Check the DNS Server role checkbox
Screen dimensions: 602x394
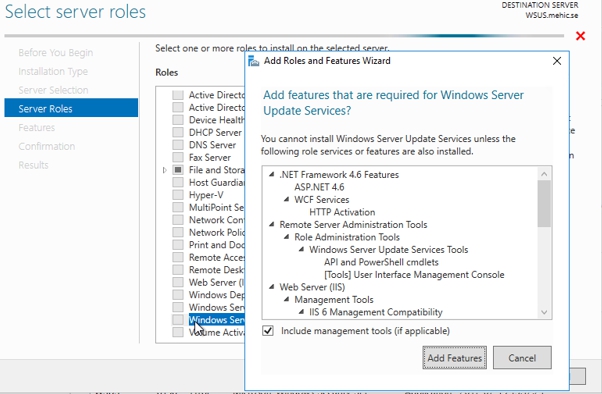coord(178,145)
